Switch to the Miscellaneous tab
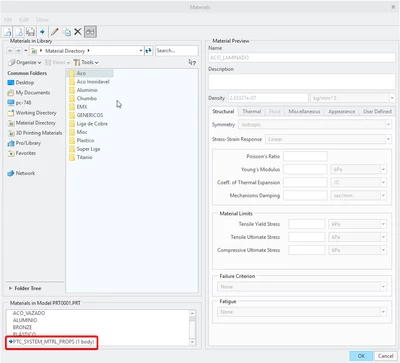400x363 pixels. [x=304, y=111]
